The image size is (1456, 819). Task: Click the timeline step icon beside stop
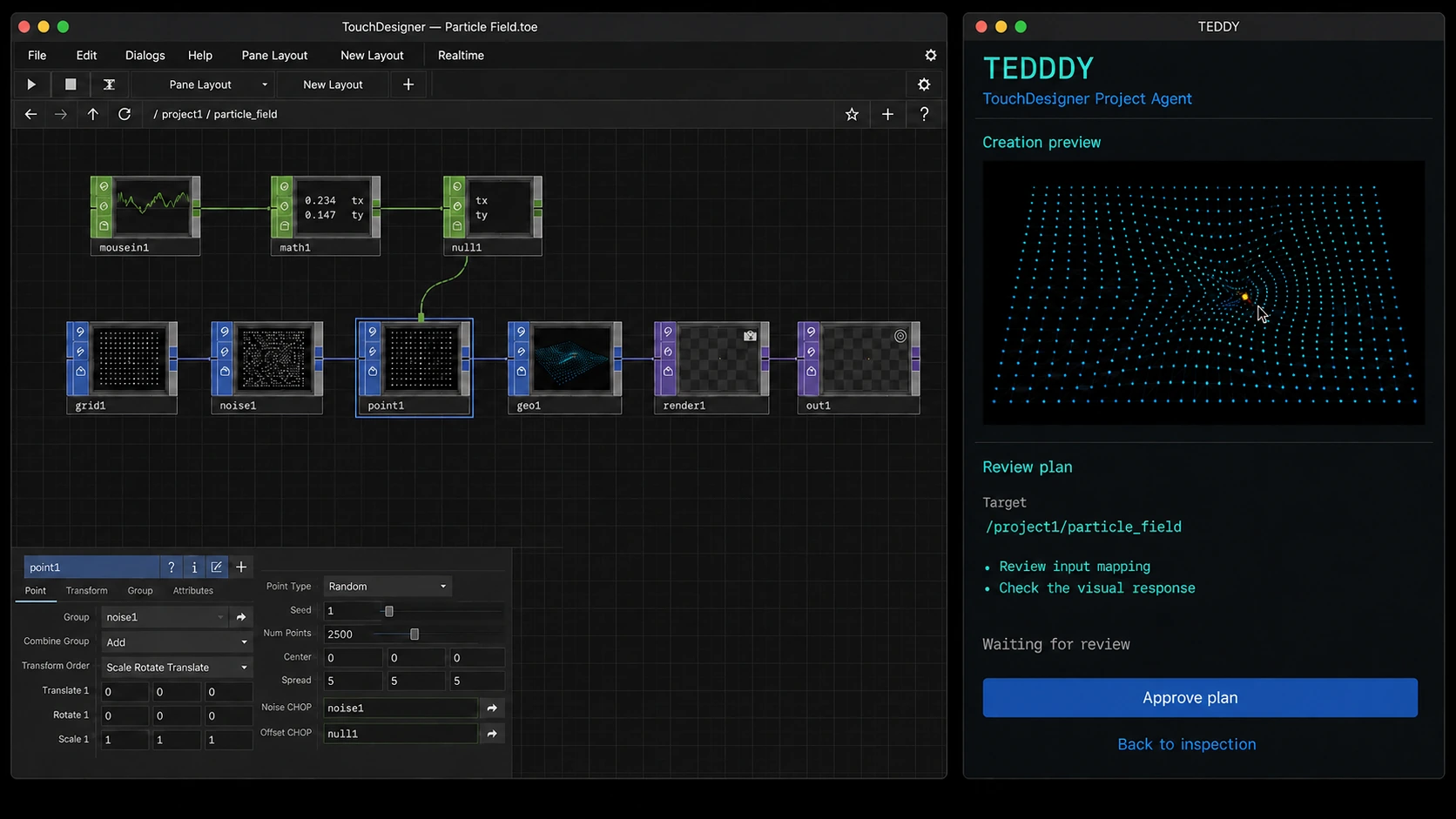[x=109, y=84]
